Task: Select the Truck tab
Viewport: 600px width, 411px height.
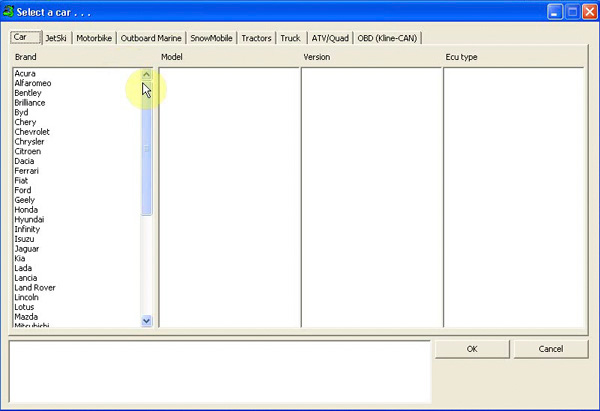Action: (290, 38)
